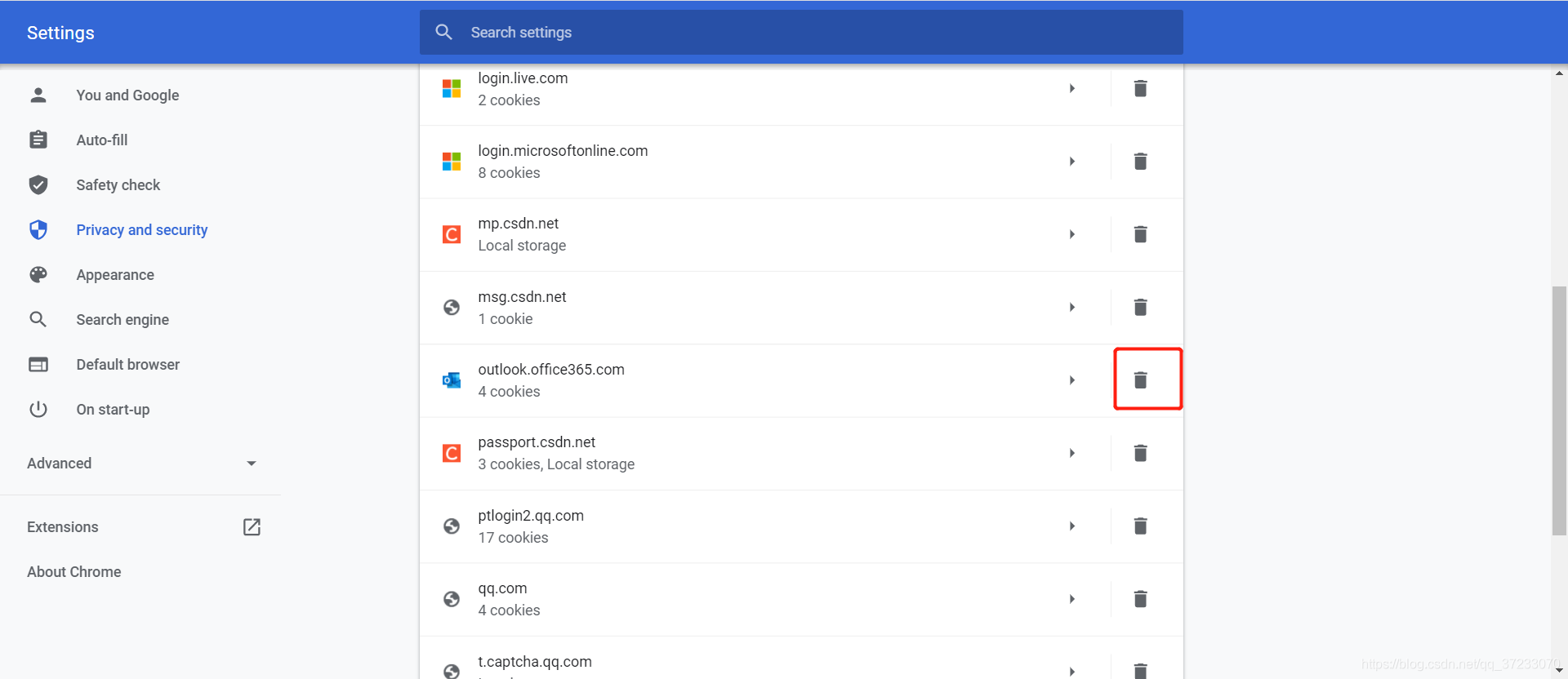Click the globe icon beside qq.com
This screenshot has height=679, width=1568.
coord(452,599)
